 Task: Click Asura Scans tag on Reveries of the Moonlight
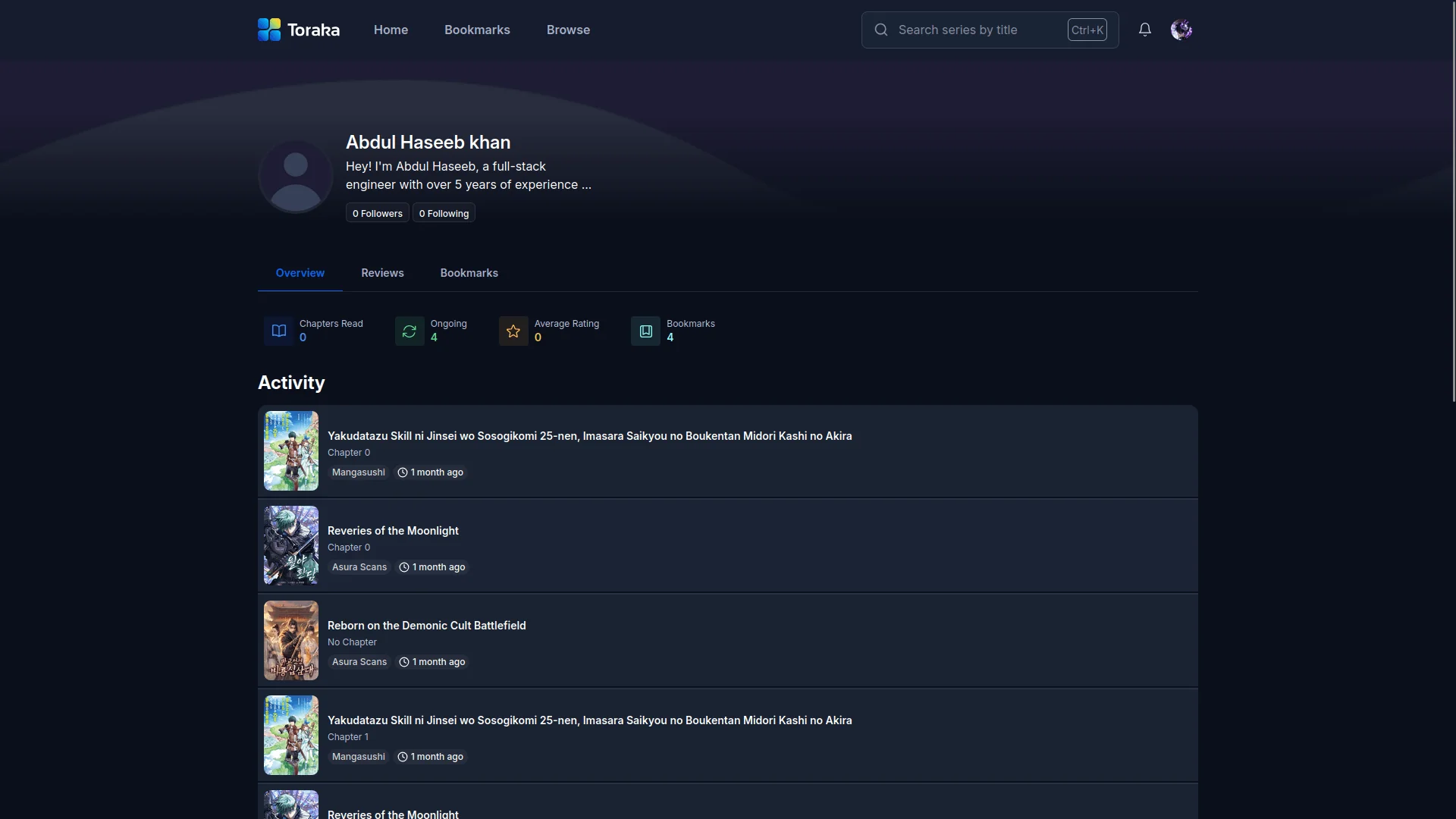click(x=359, y=567)
